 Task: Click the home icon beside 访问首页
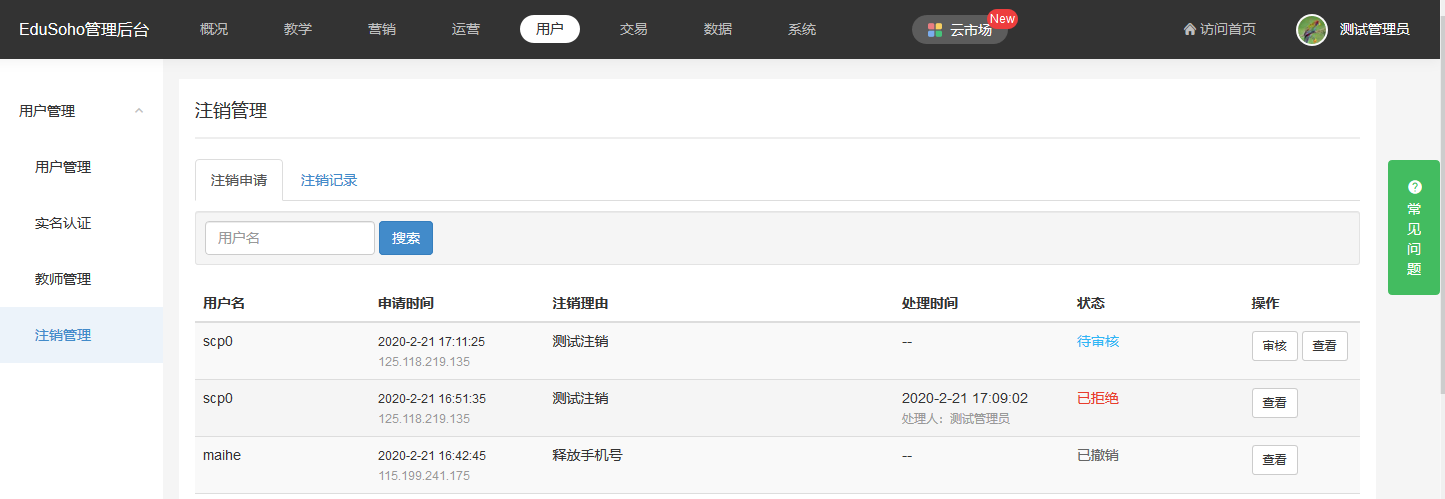click(x=1189, y=30)
